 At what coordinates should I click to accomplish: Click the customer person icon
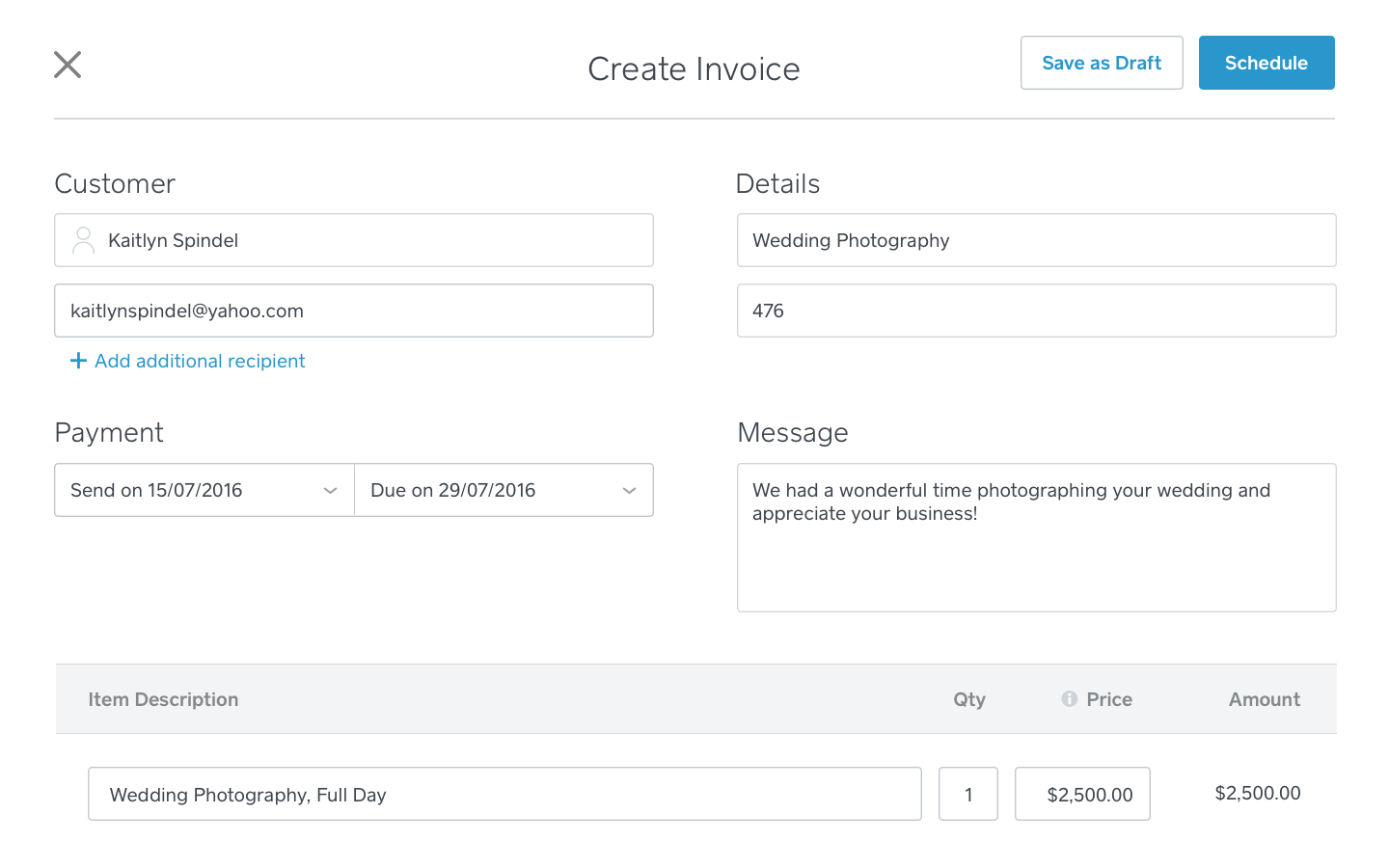84,240
